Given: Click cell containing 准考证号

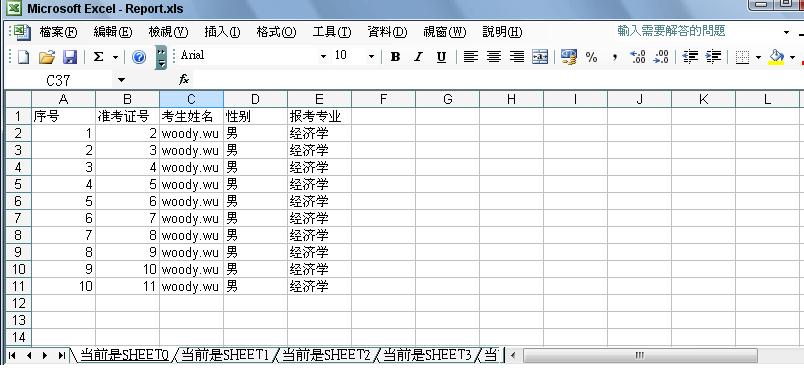Looking at the screenshot, I should [x=127, y=116].
